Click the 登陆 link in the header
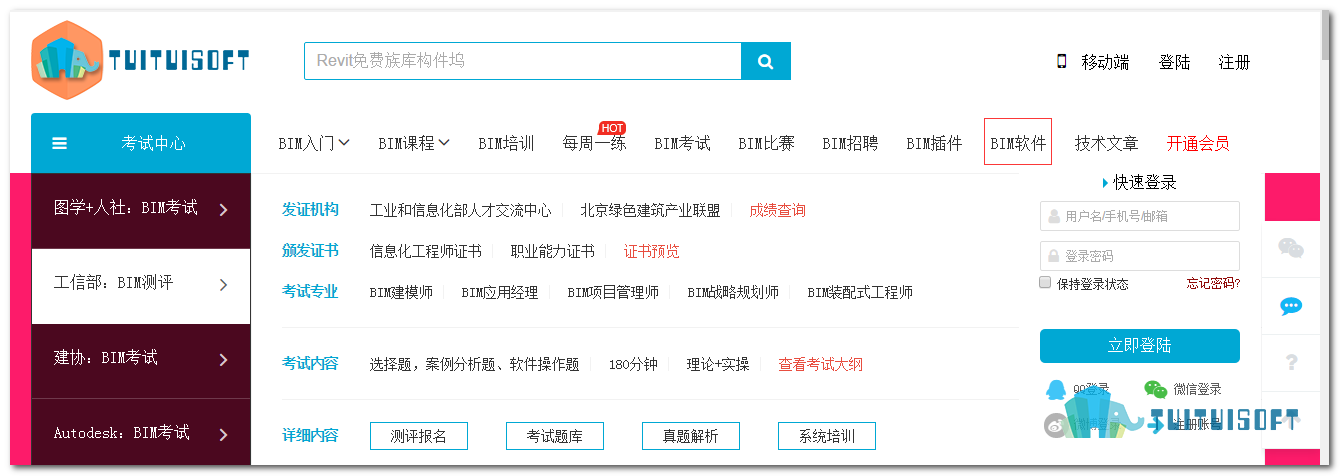 point(1174,62)
